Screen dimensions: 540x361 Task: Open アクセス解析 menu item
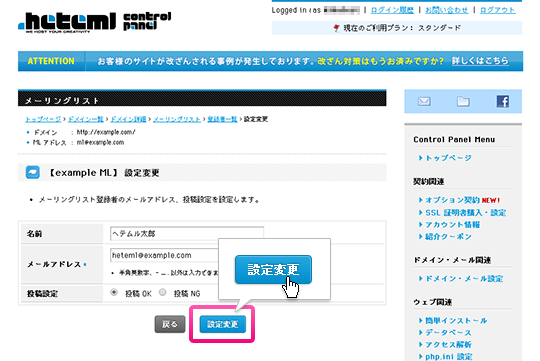[x=448, y=344]
